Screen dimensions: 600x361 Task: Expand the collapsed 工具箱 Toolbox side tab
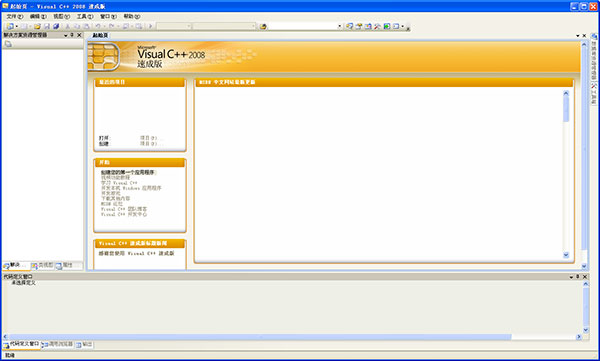(594, 94)
